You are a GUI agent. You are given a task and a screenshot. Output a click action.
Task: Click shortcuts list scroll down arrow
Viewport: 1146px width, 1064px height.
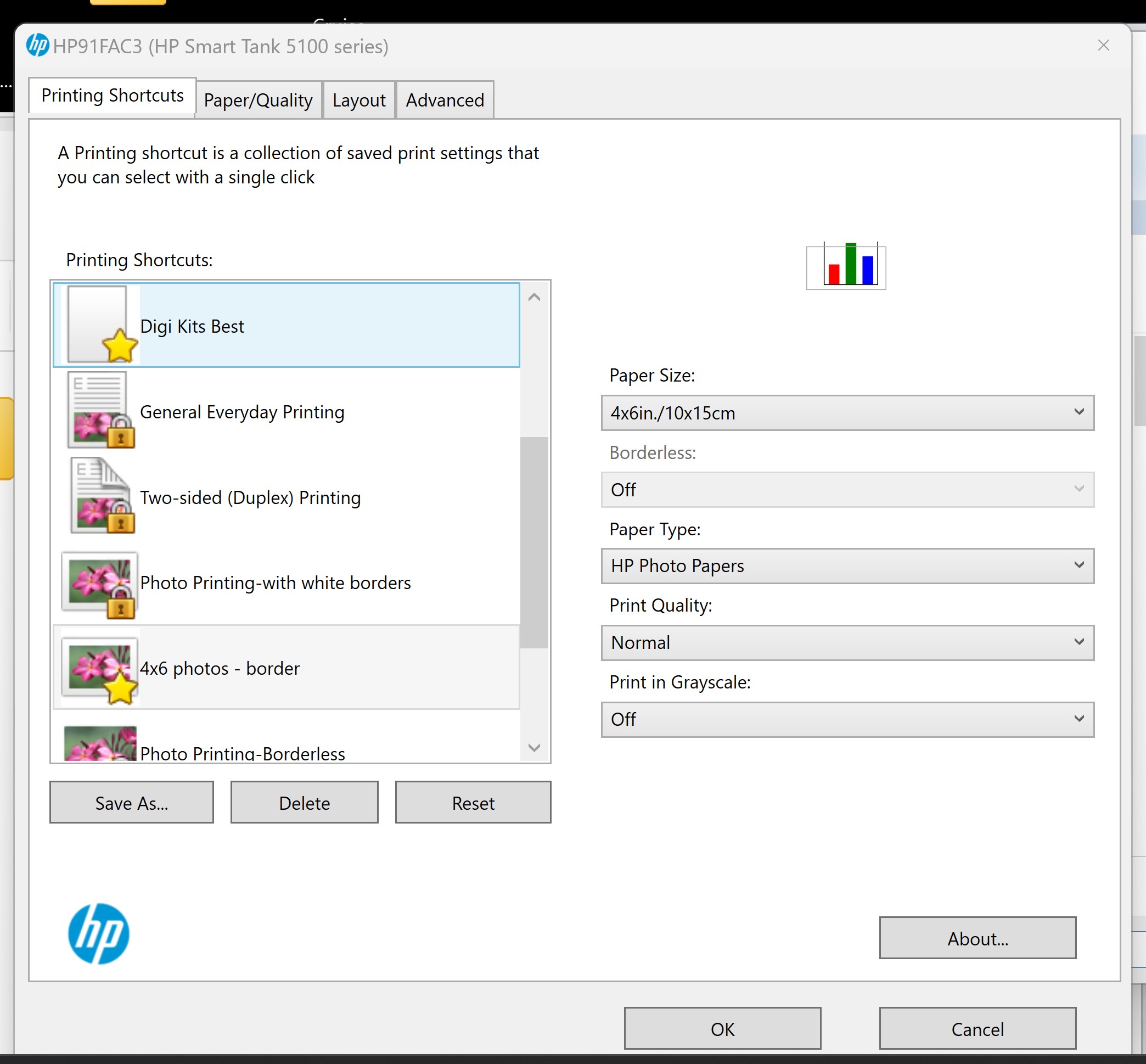pyautogui.click(x=534, y=747)
